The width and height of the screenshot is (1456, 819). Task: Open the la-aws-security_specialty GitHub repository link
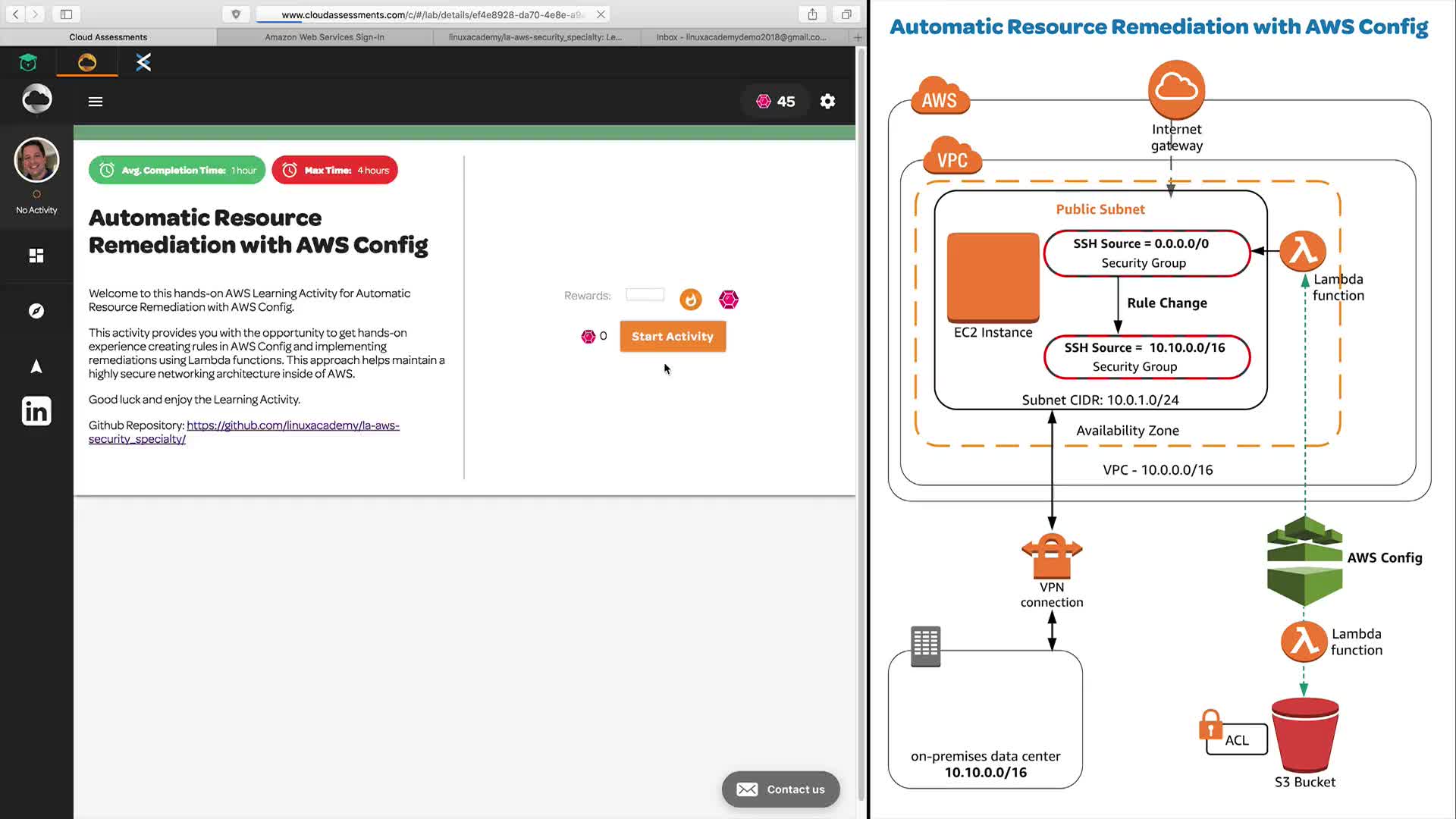point(293,425)
